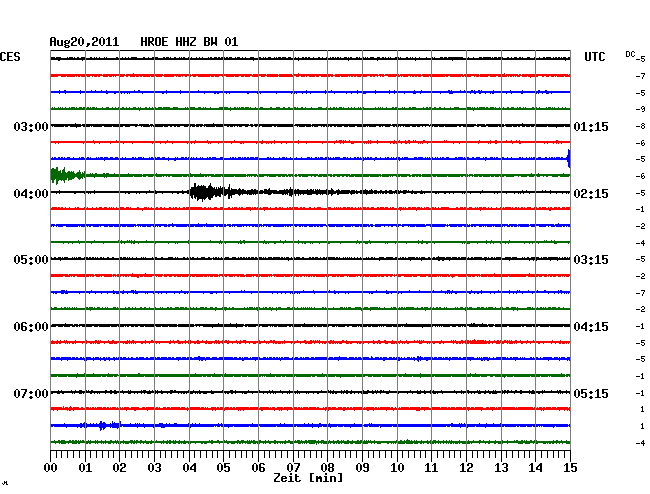This screenshot has width=650, height=494.
Task: Select minute tick label 08
Action: click(327, 468)
